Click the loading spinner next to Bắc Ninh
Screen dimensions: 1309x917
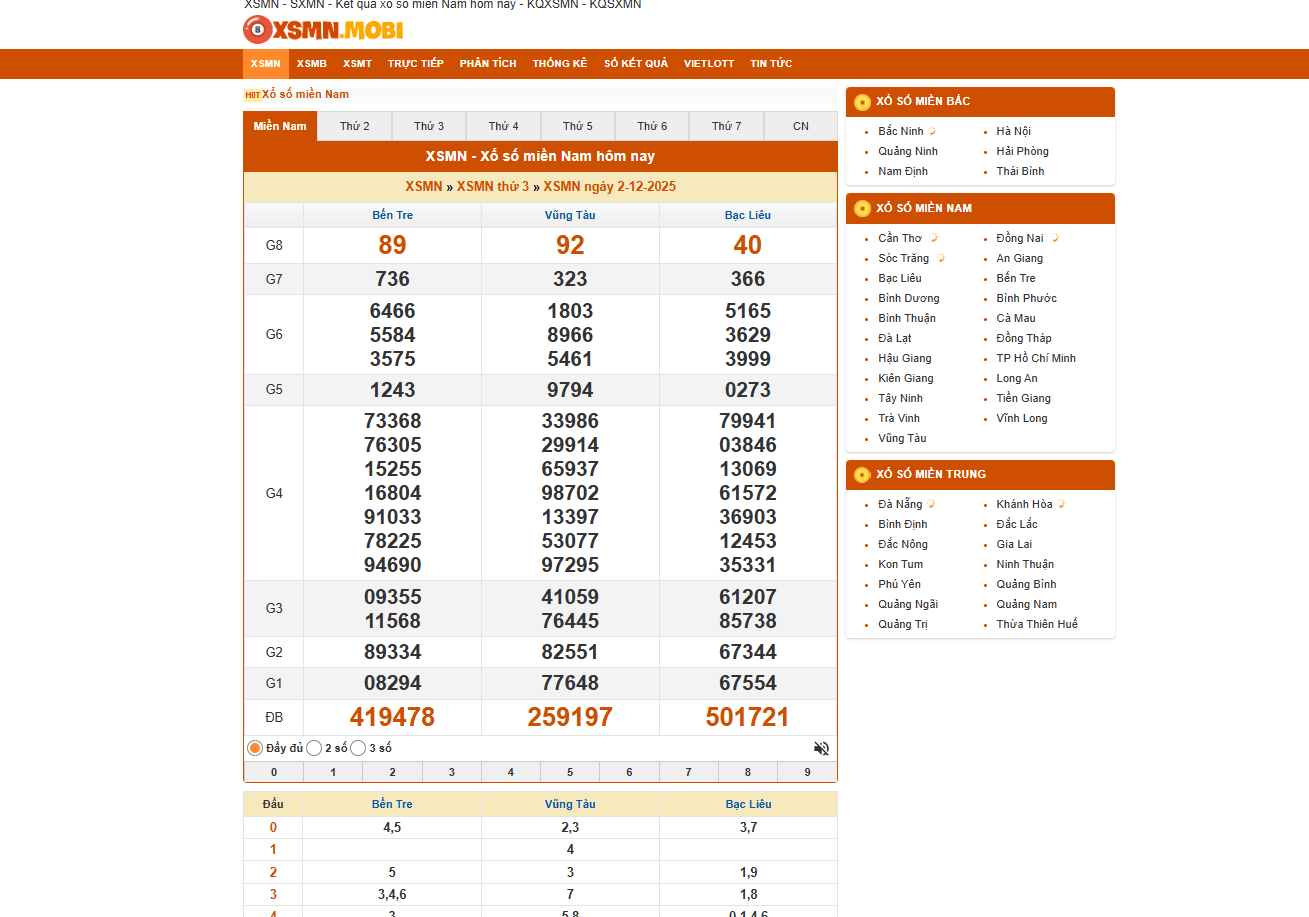pos(932,131)
